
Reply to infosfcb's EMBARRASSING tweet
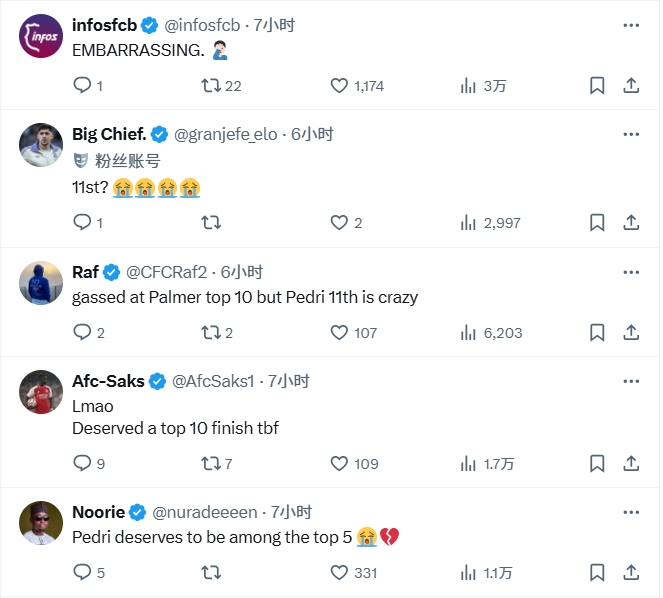tap(83, 86)
